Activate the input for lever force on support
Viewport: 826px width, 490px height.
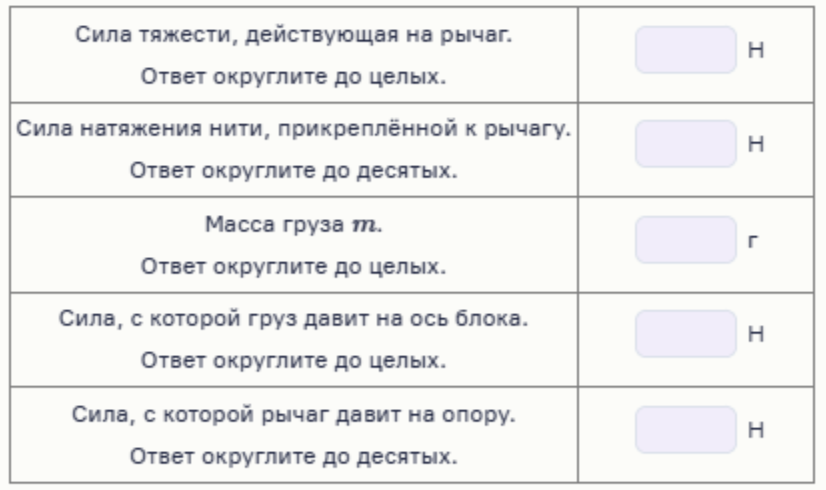[x=686, y=430]
